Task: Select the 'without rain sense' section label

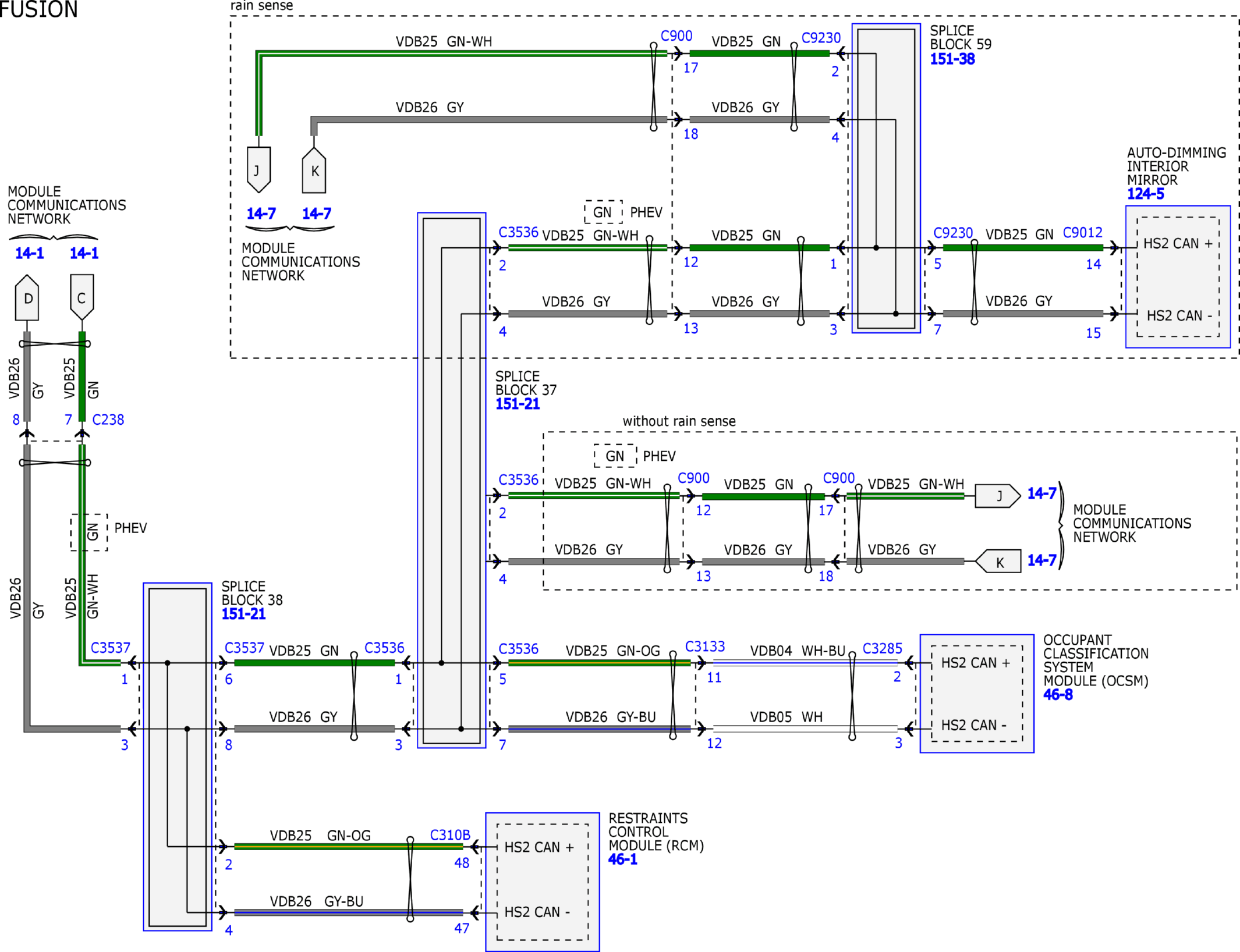Action: (679, 421)
